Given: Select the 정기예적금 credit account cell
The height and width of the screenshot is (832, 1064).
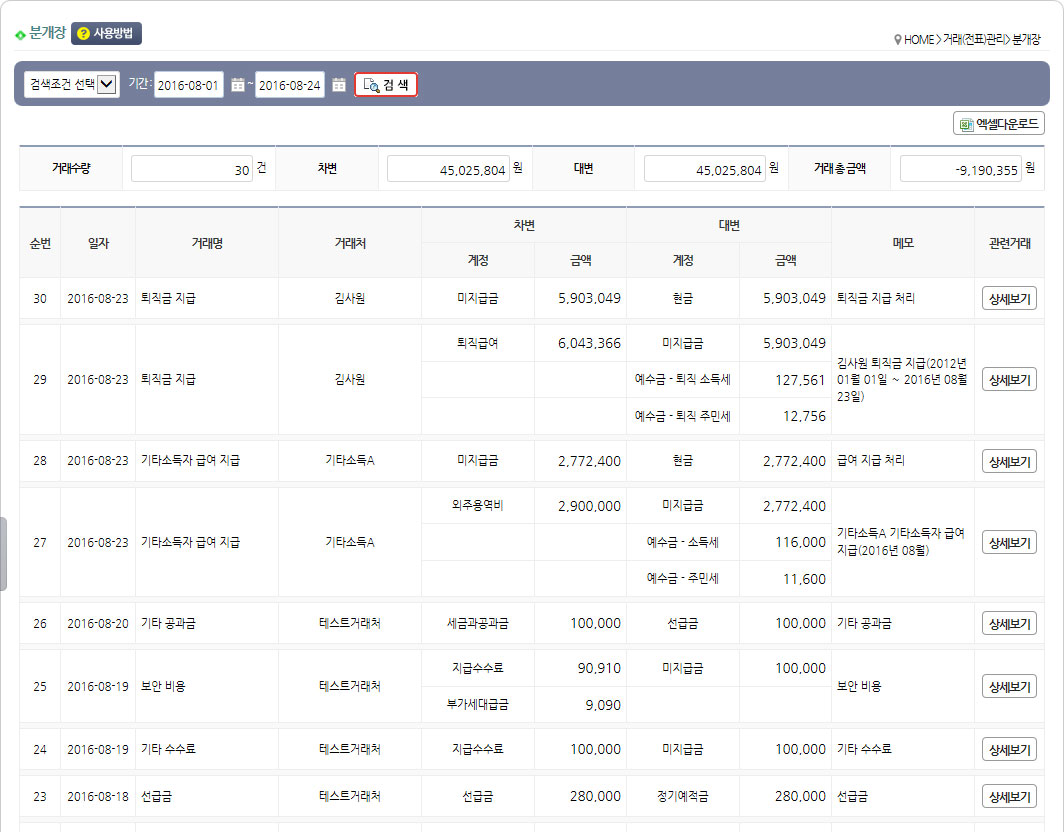Looking at the screenshot, I should pos(683,796).
